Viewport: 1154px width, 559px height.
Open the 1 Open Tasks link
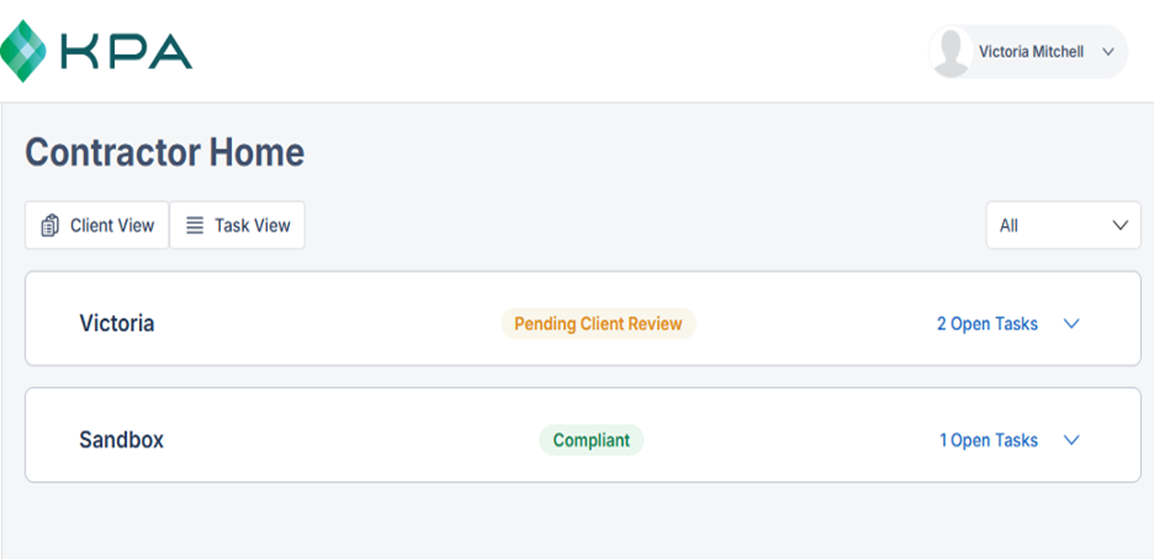click(988, 440)
